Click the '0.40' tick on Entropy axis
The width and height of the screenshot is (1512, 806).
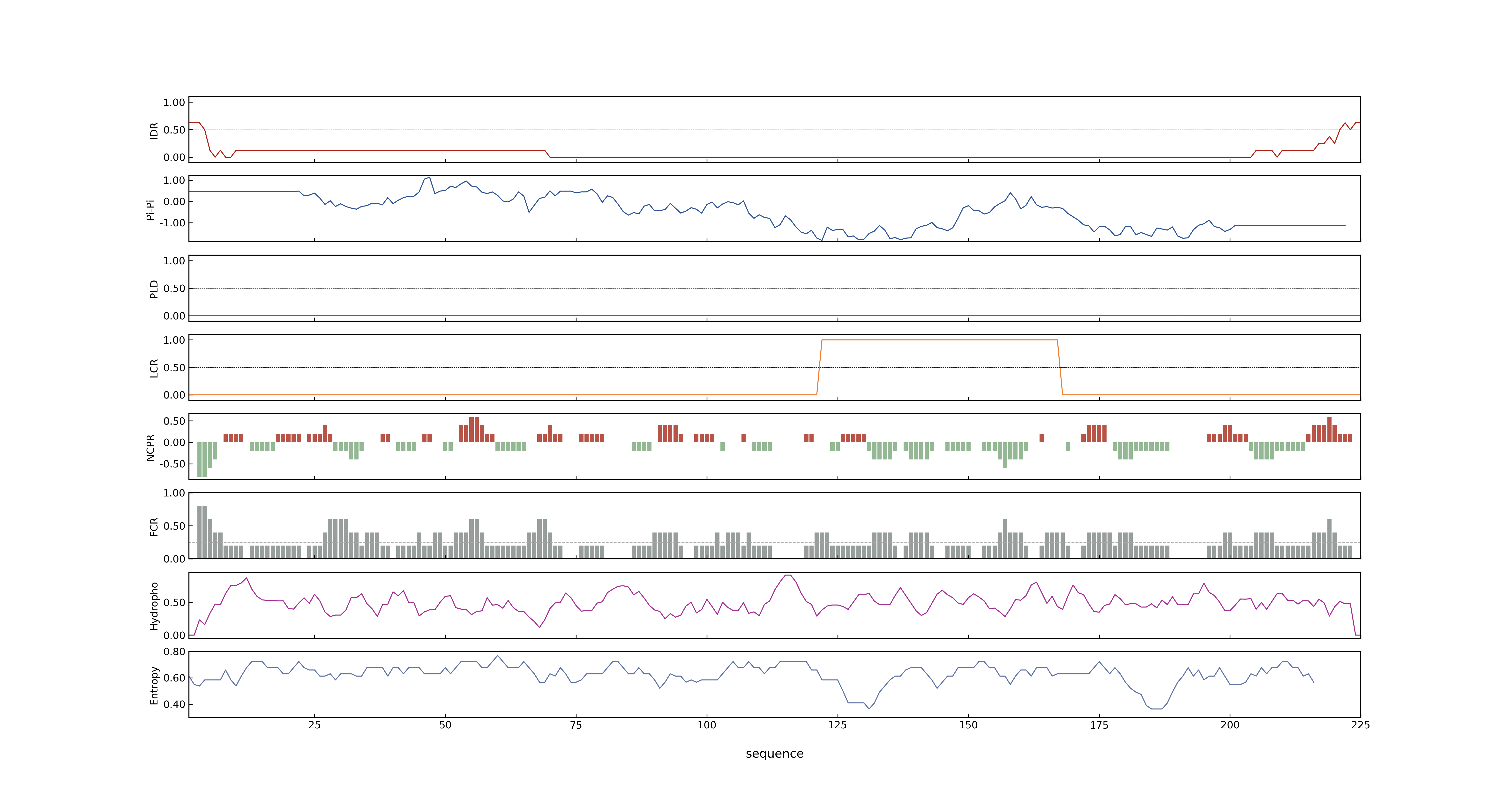tap(174, 704)
